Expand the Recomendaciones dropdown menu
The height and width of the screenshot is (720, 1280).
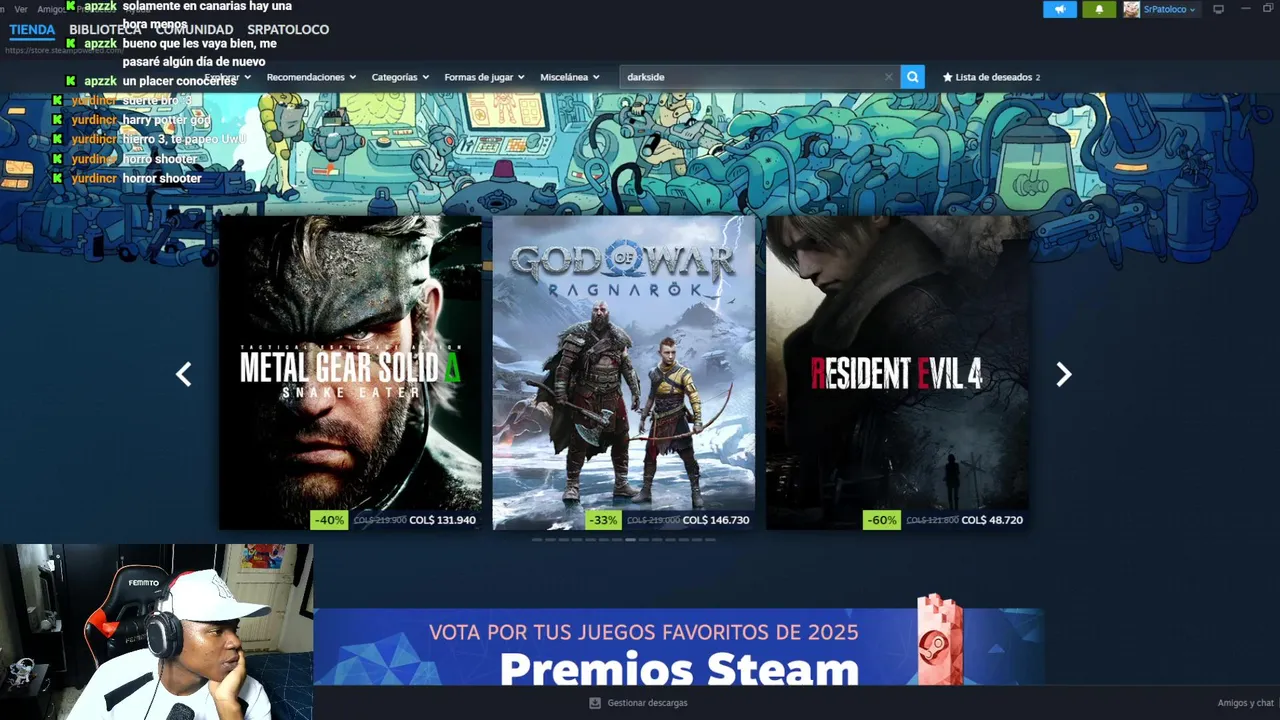click(x=312, y=77)
